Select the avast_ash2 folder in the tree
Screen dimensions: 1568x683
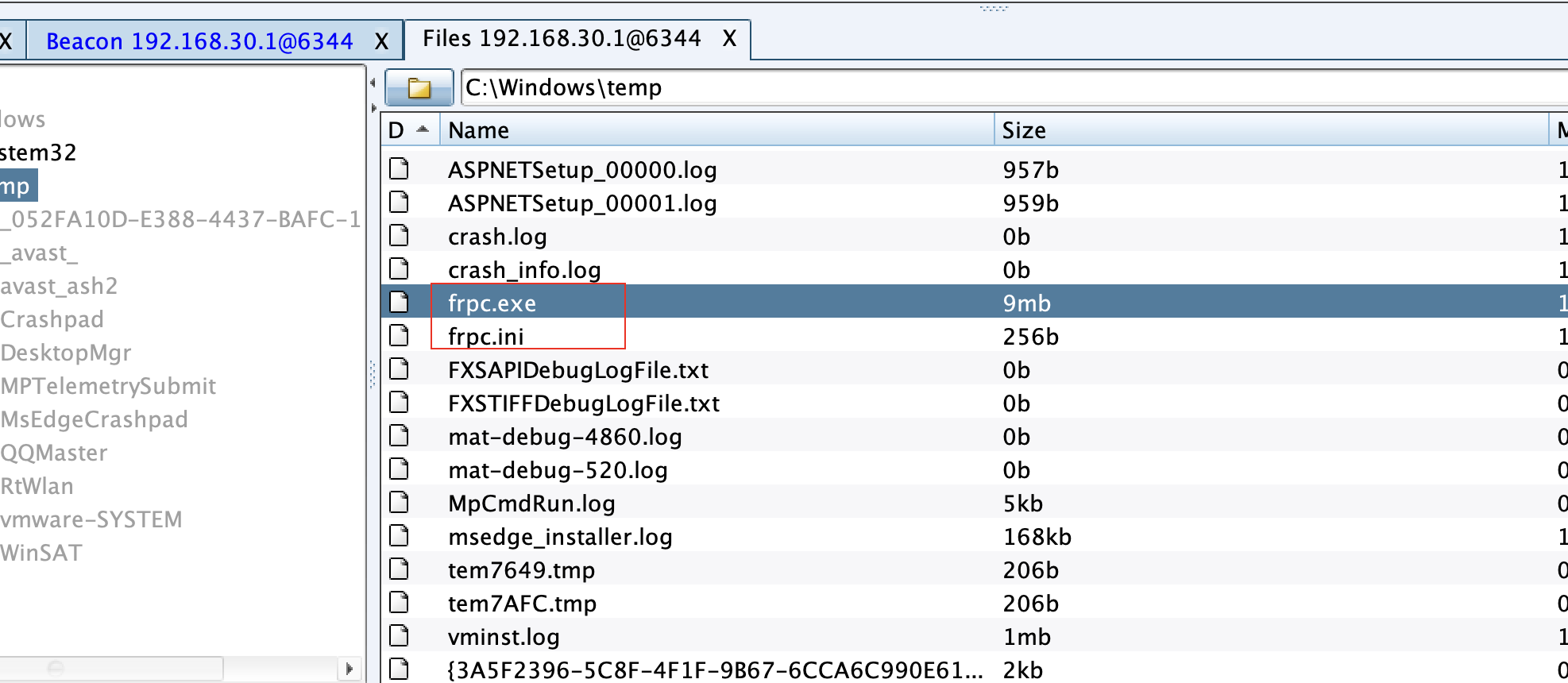tap(59, 286)
